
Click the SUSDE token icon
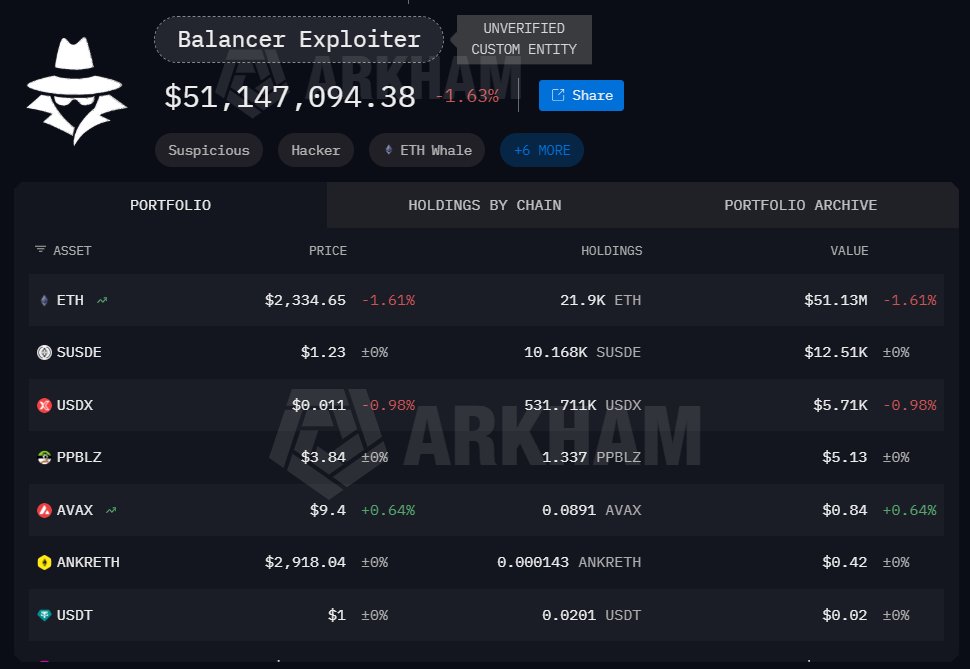pos(44,352)
